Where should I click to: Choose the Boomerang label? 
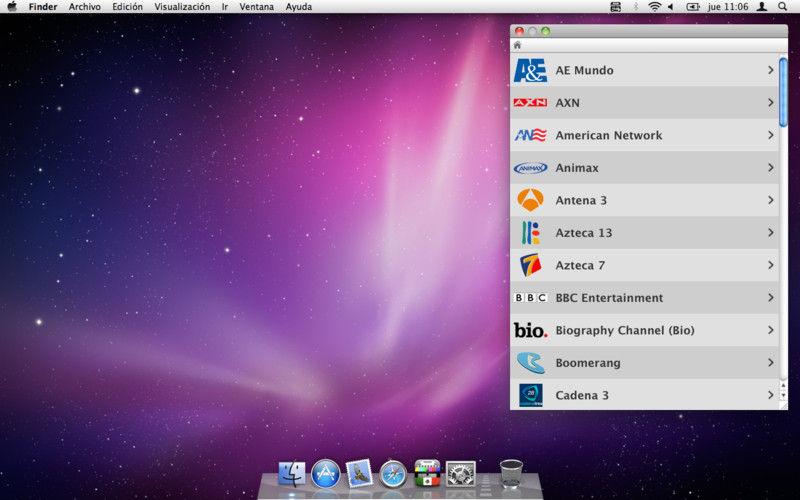tap(588, 363)
